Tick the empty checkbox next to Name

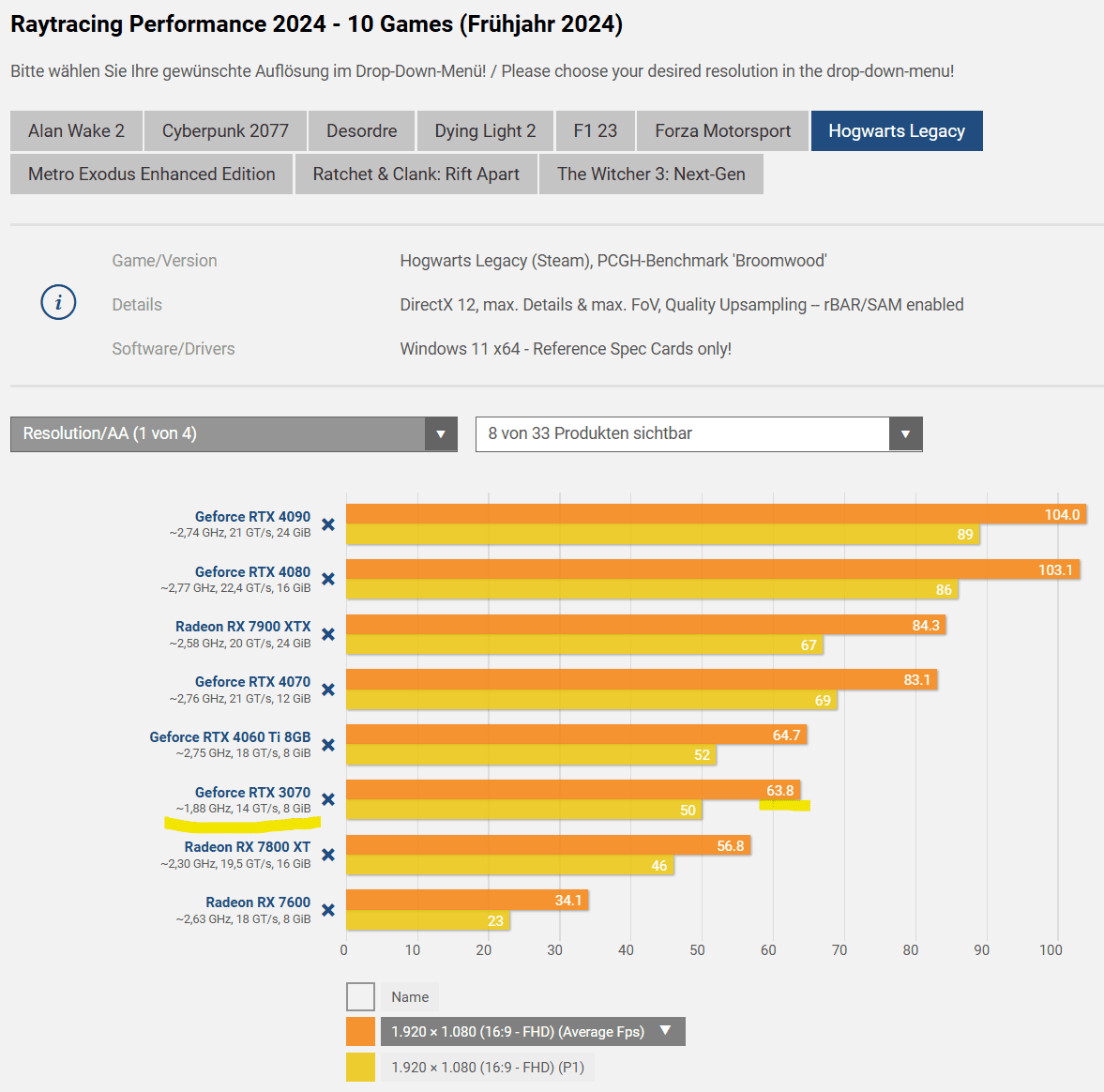click(360, 997)
